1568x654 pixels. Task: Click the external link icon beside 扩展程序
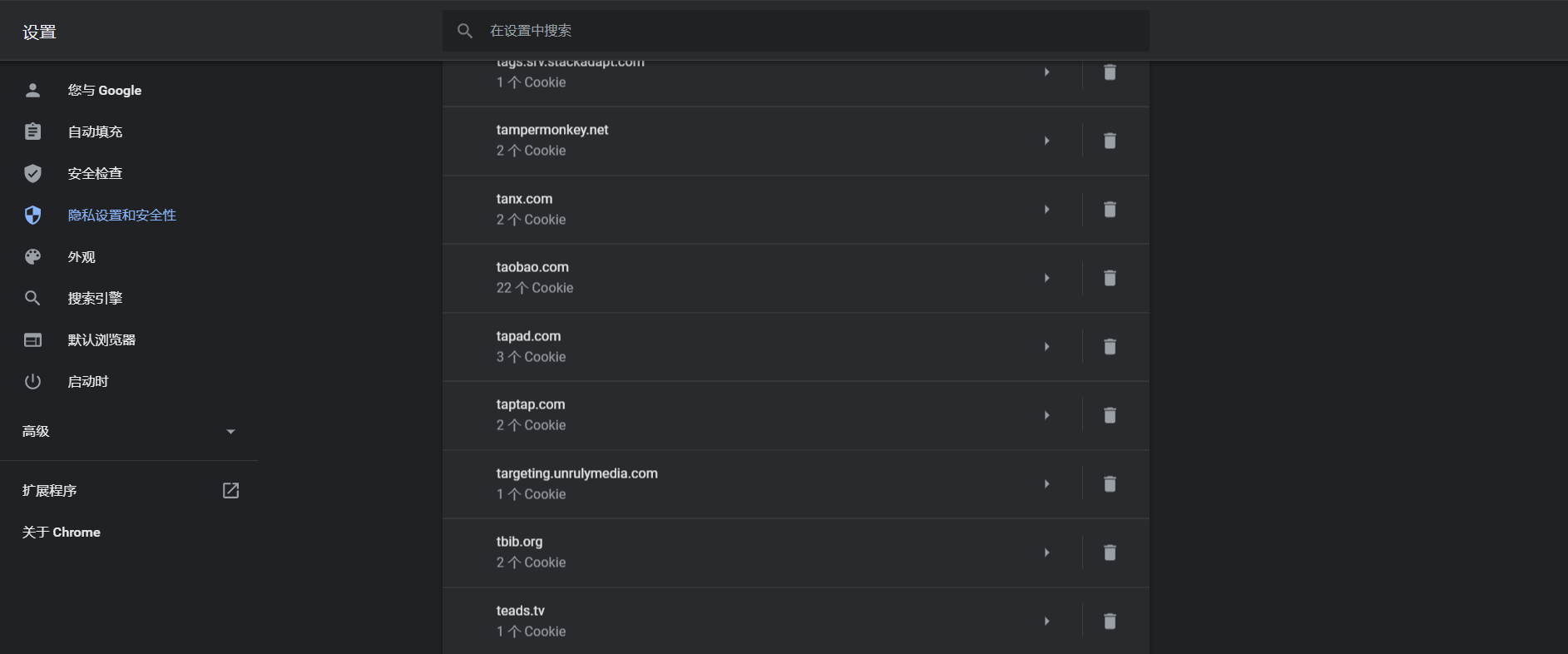tap(230, 490)
